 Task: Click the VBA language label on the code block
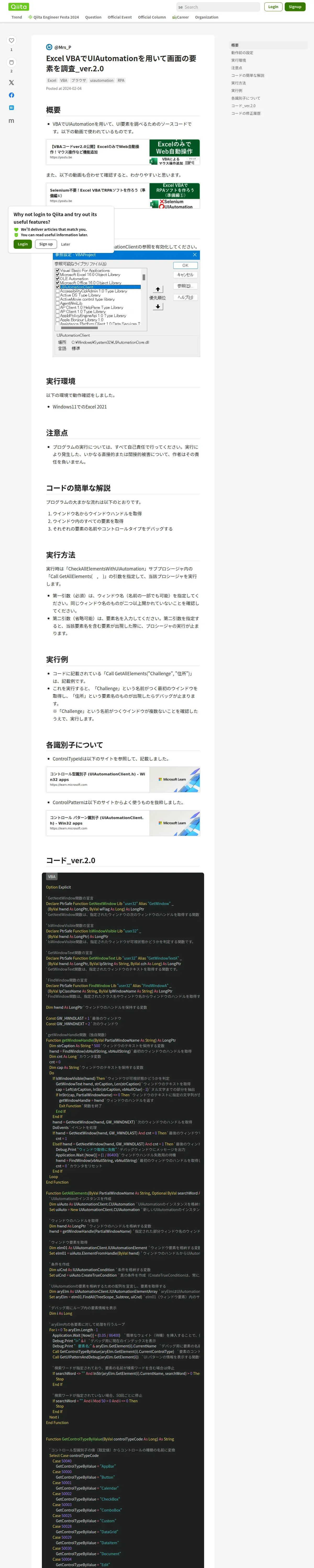(52, 877)
